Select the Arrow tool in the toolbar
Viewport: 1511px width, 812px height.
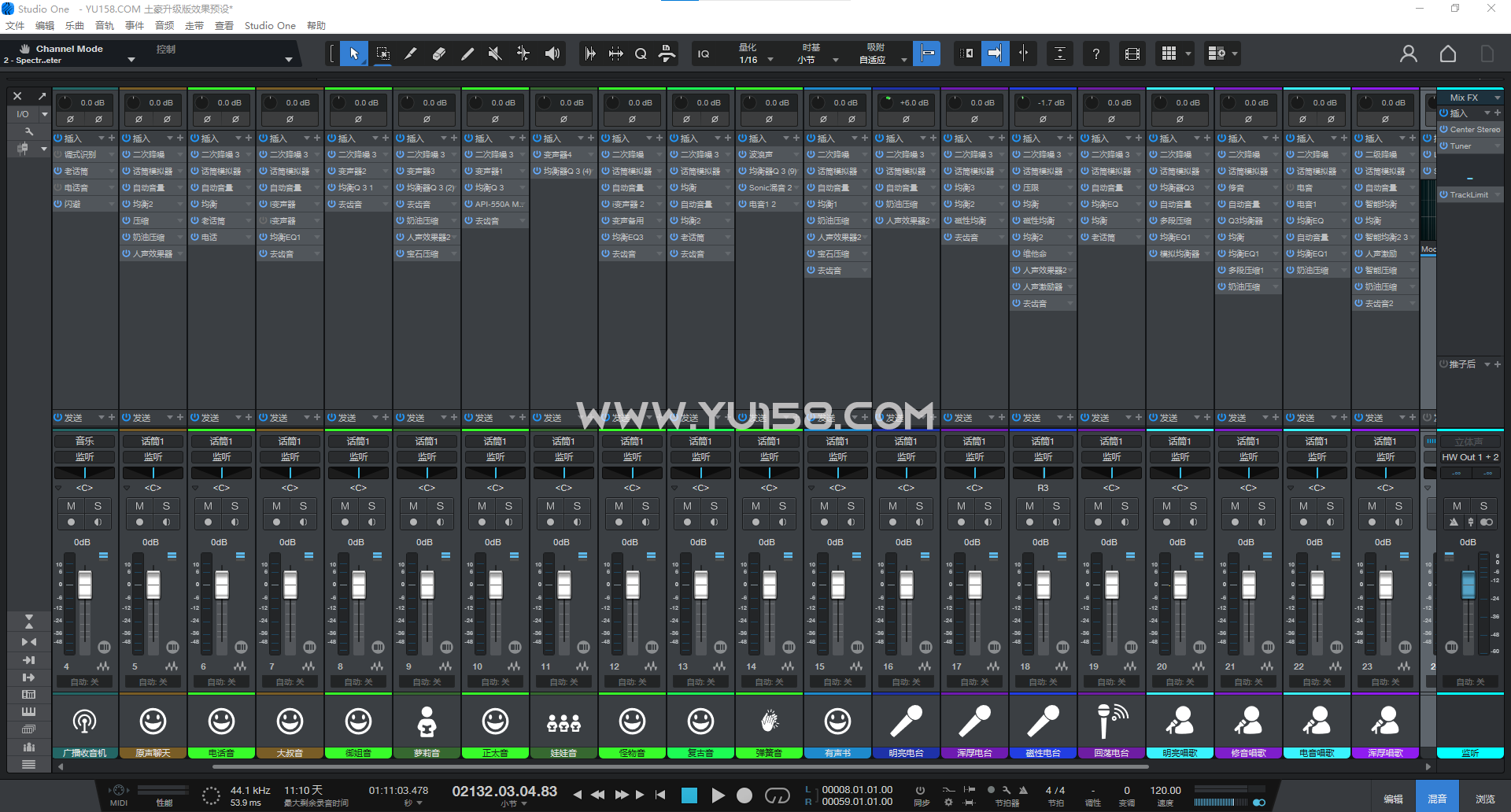click(354, 54)
